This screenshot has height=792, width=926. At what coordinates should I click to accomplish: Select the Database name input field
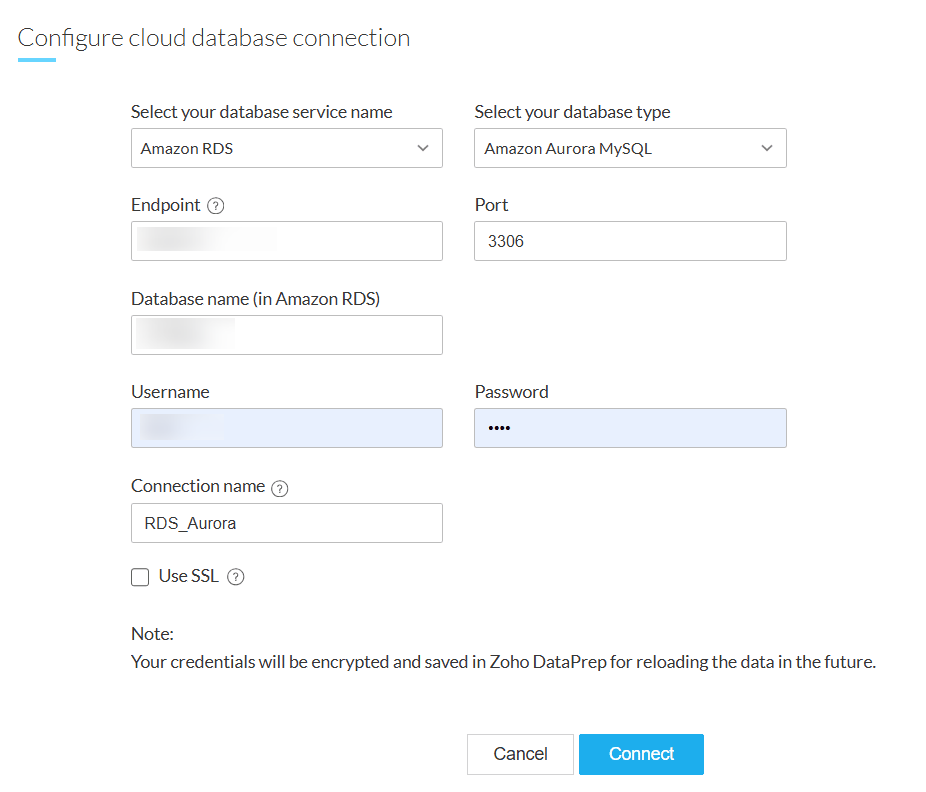point(286,335)
